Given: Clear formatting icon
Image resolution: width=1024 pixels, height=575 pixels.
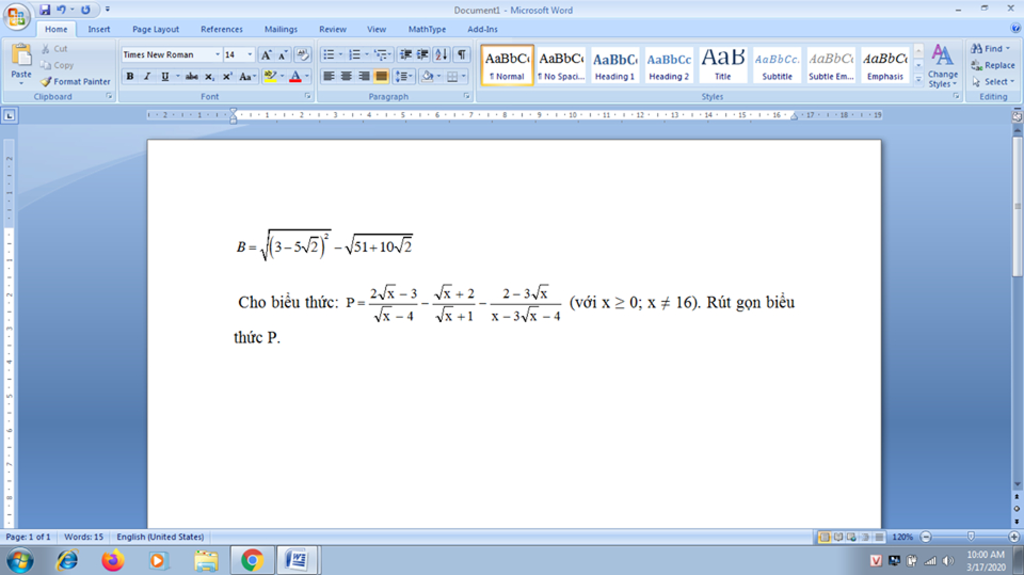Looking at the screenshot, I should [x=302, y=55].
